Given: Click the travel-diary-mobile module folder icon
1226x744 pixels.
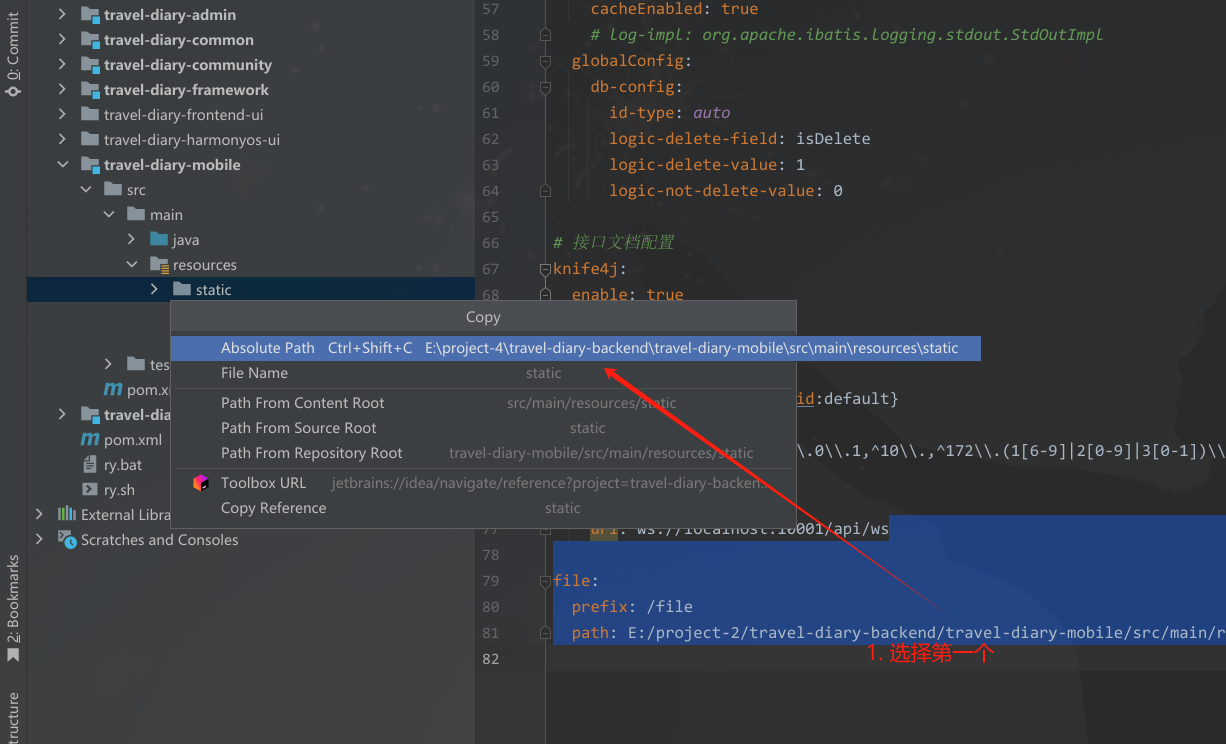Looking at the screenshot, I should pyautogui.click(x=90, y=165).
